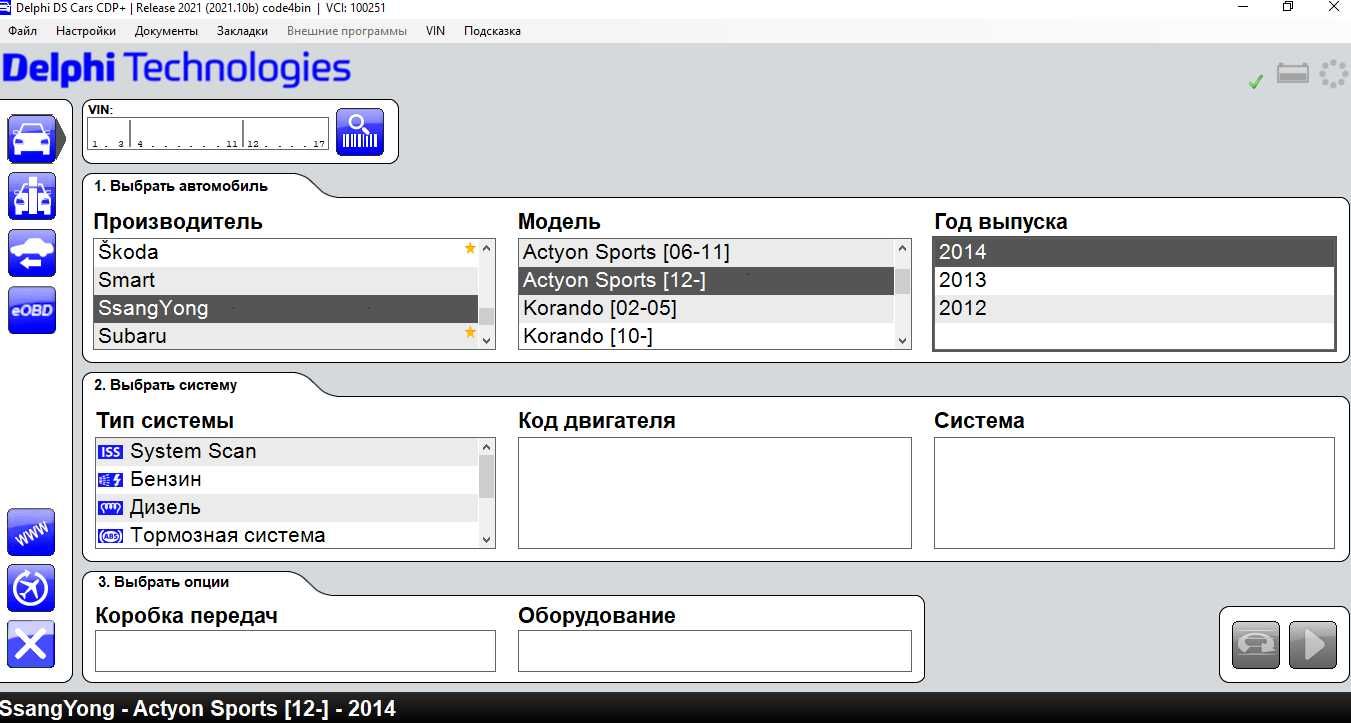Select the '3. Выбрать опции' tab
The height and width of the screenshot is (723, 1351).
pyautogui.click(x=163, y=582)
